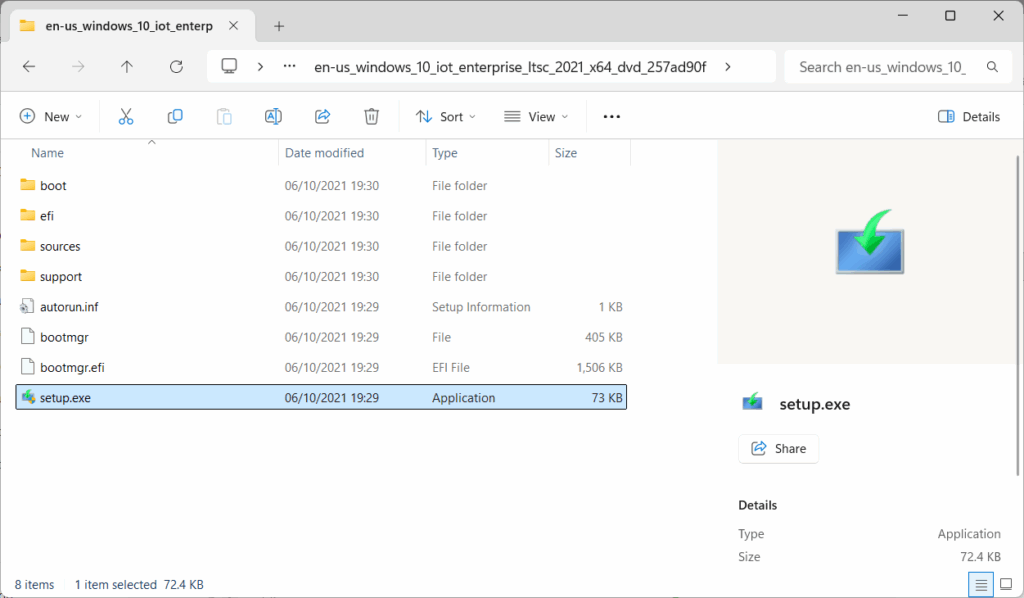The height and width of the screenshot is (598, 1024).
Task: Click the Cut scissors icon
Action: (x=125, y=117)
